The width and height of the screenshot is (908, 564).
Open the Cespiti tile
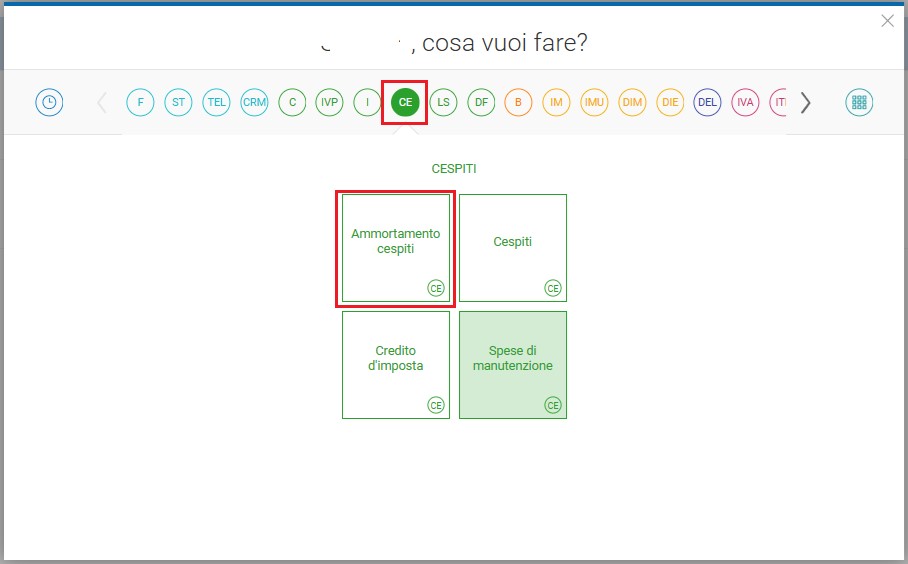click(x=513, y=248)
